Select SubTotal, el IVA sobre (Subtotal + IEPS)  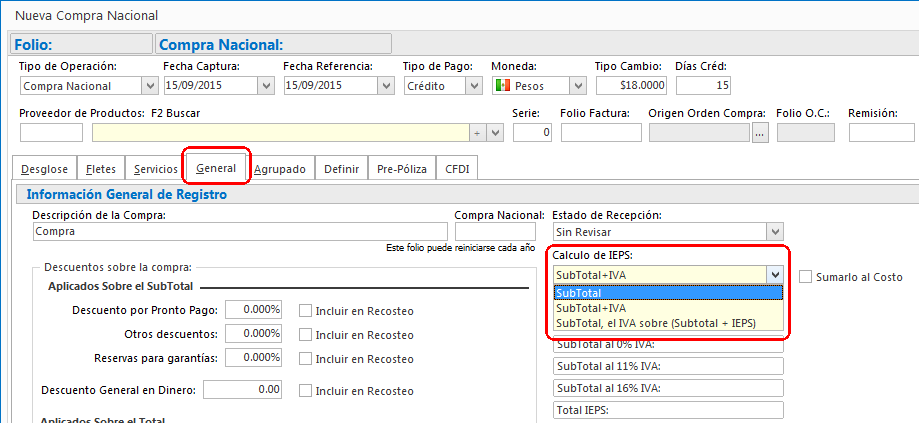668,322
